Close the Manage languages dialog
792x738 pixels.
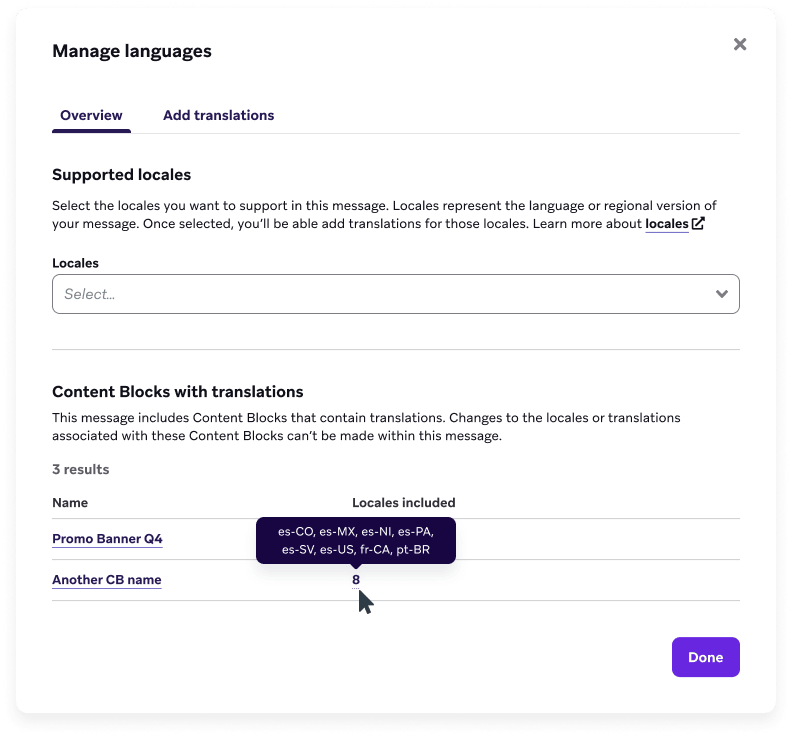740,44
